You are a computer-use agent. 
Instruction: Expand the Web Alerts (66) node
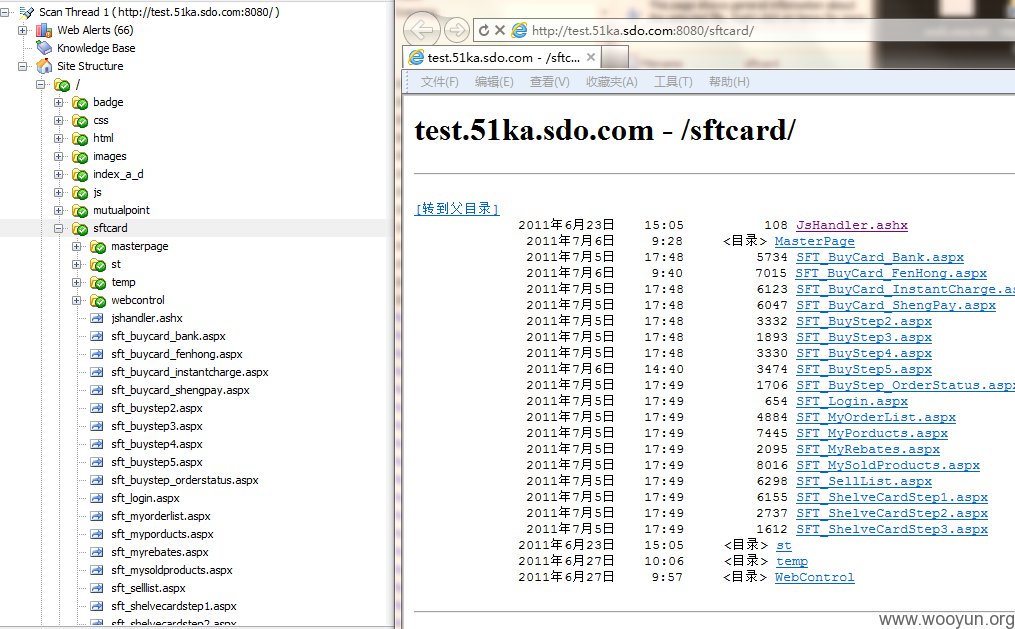(x=23, y=30)
